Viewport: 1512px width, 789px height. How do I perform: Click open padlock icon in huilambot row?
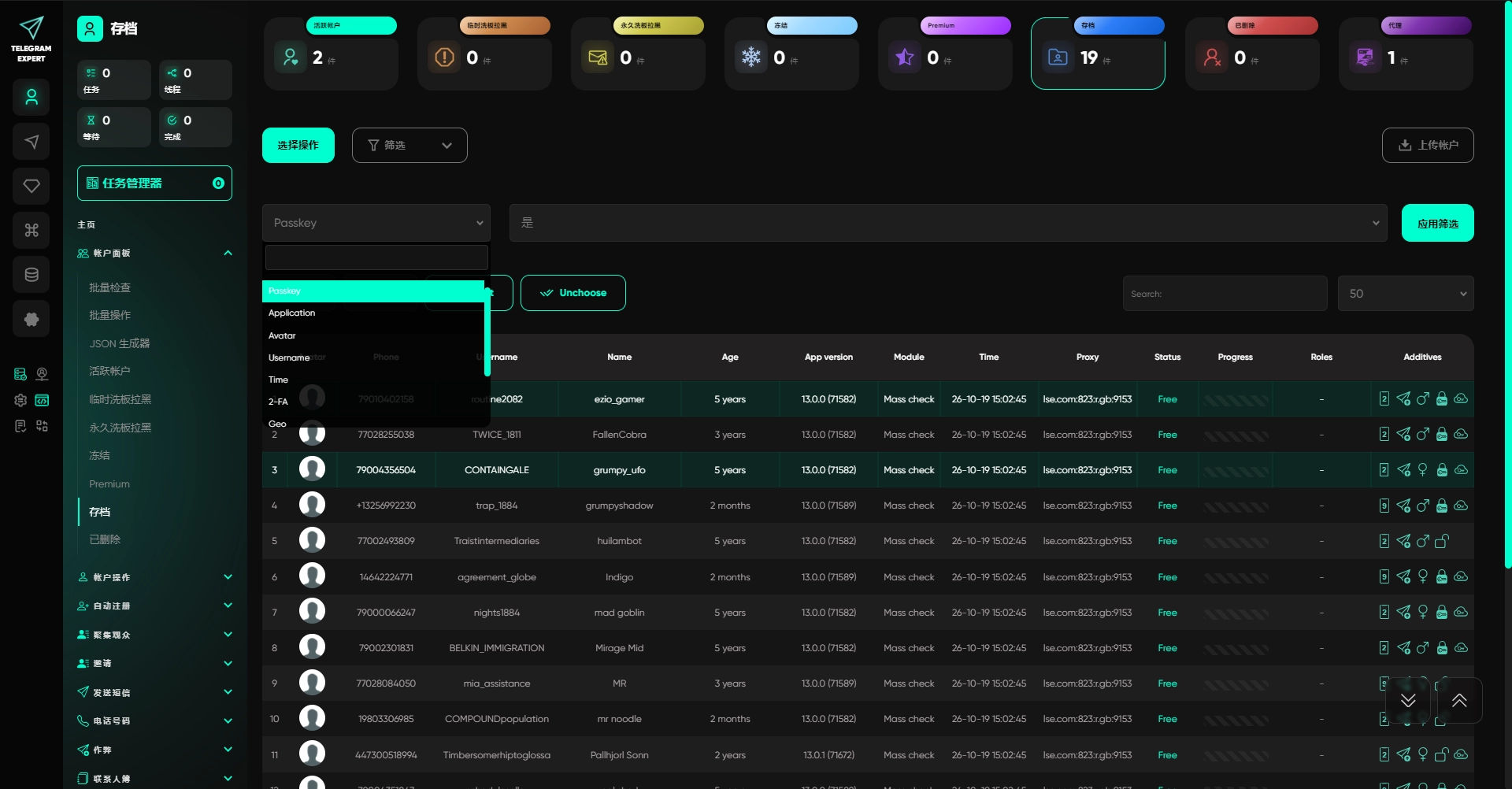(x=1442, y=541)
